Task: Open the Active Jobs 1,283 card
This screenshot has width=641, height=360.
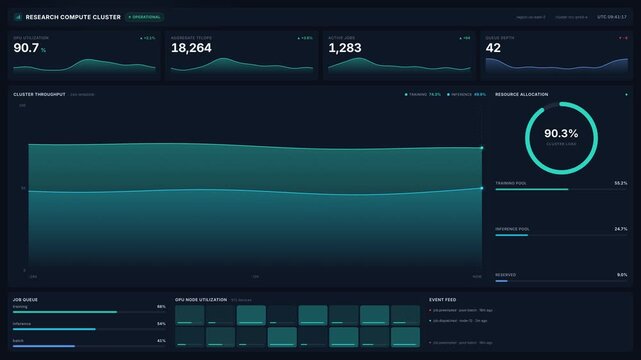Action: pyautogui.click(x=399, y=55)
